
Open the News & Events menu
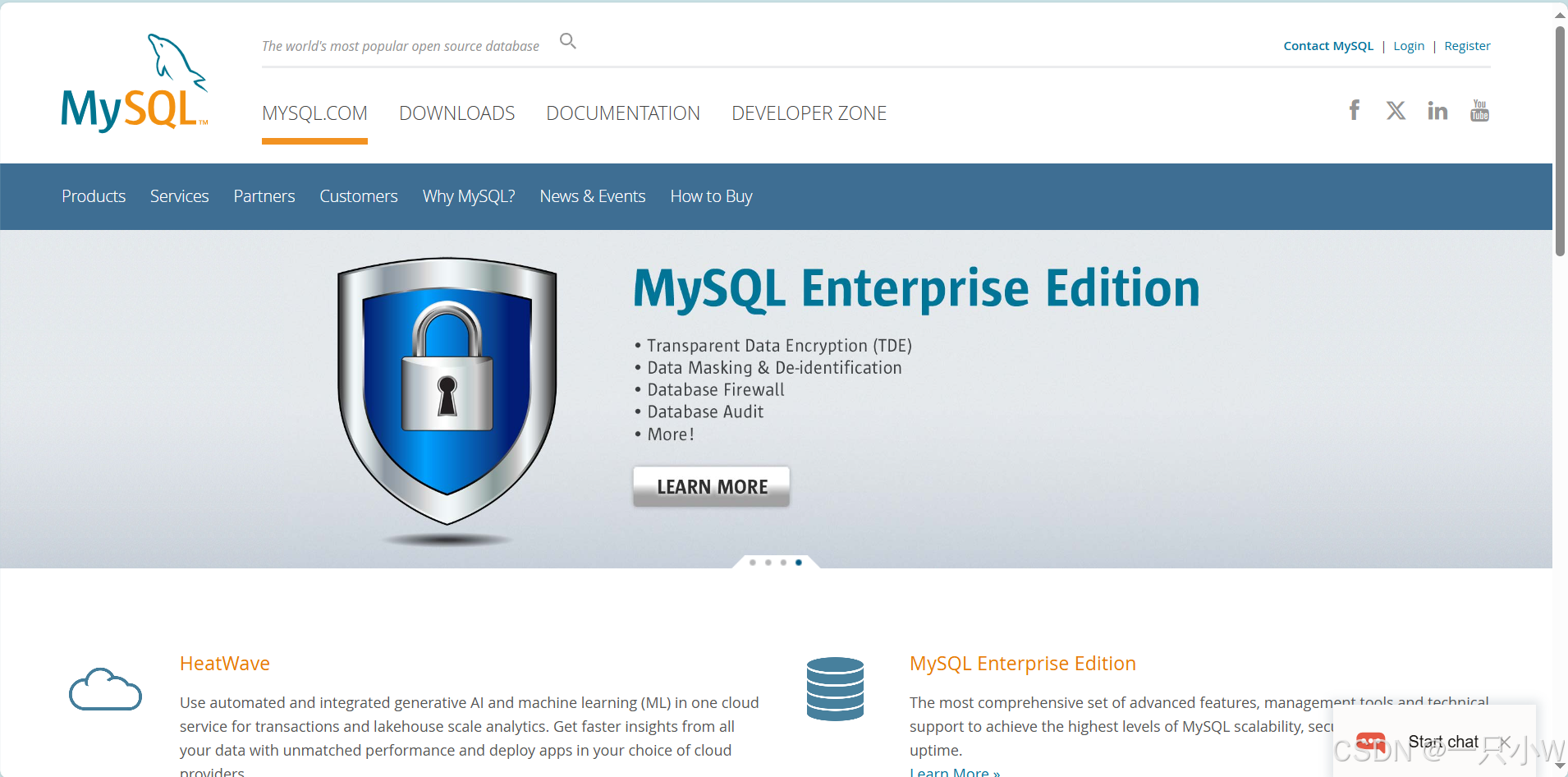click(593, 196)
